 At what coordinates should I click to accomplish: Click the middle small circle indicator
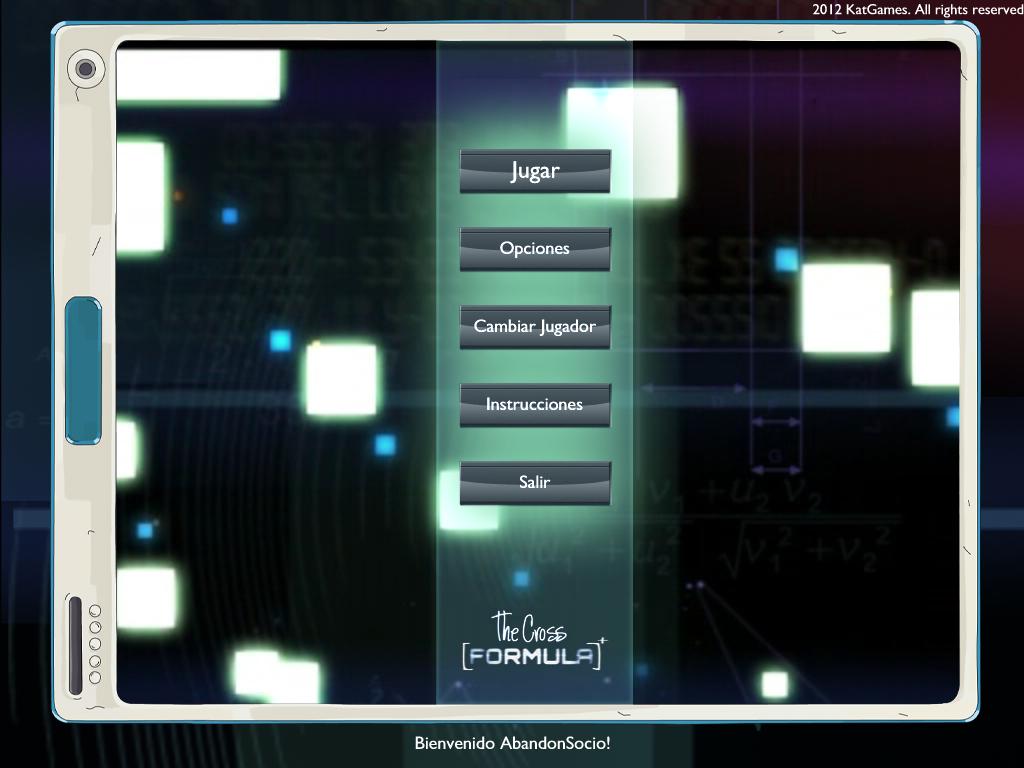pos(95,644)
